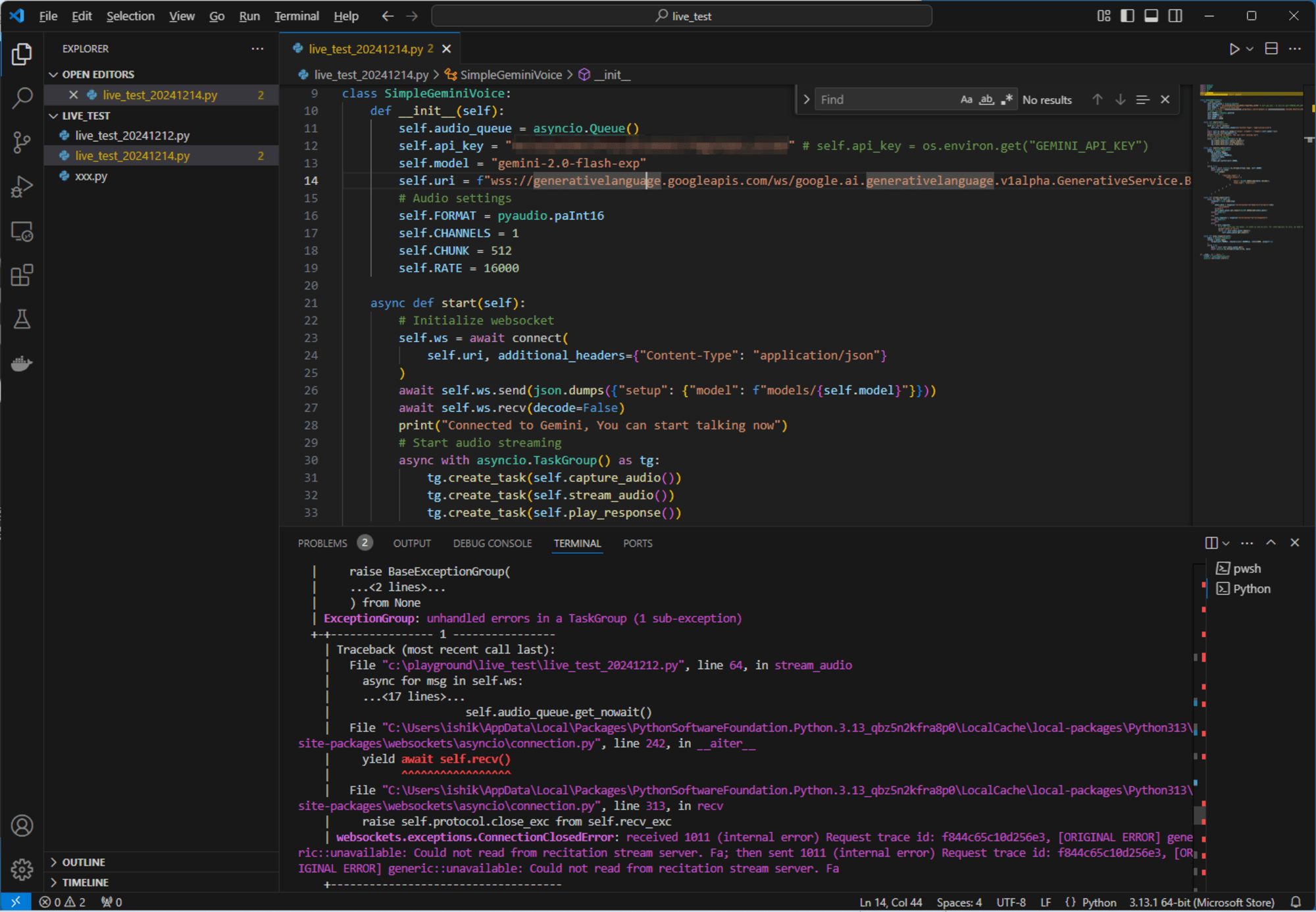This screenshot has width=1316, height=912.
Task: Open the Source Control view
Action: point(22,142)
